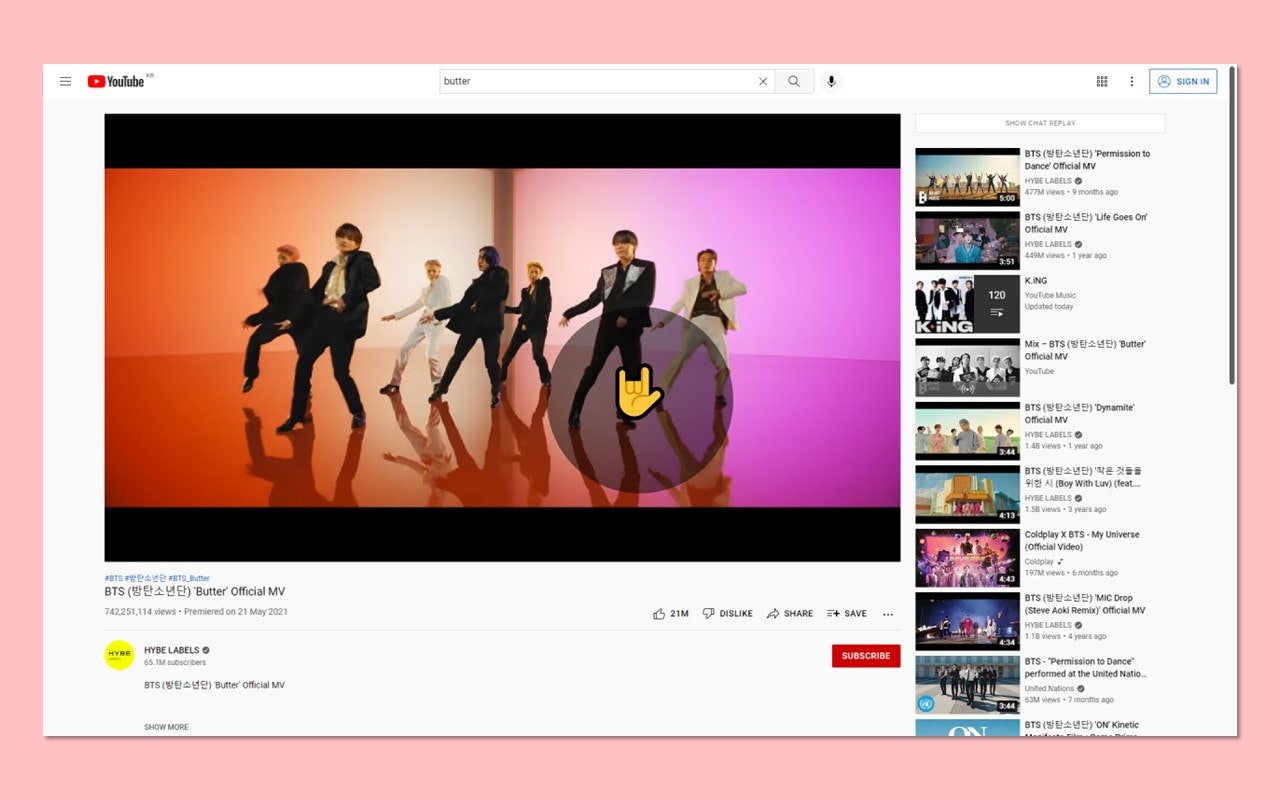Toggle dislike on the Butter video

(727, 613)
